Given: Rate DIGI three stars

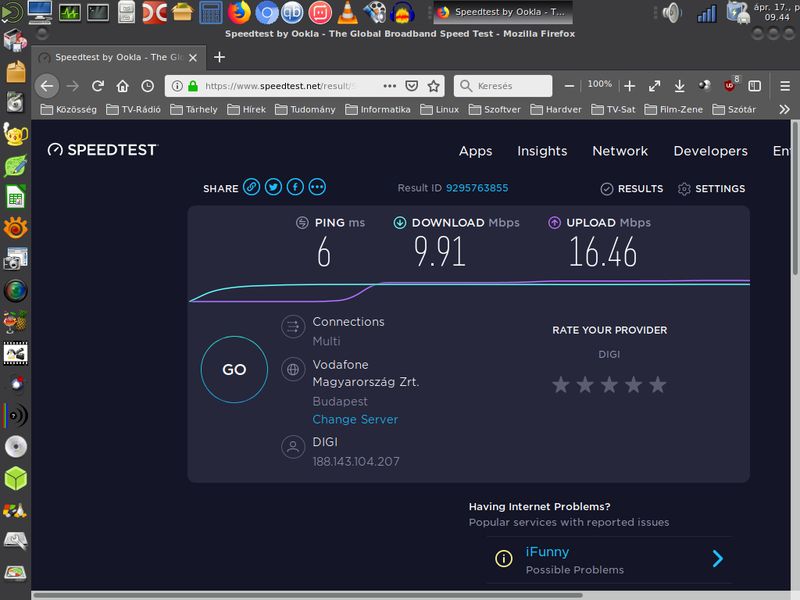Looking at the screenshot, I should [609, 385].
